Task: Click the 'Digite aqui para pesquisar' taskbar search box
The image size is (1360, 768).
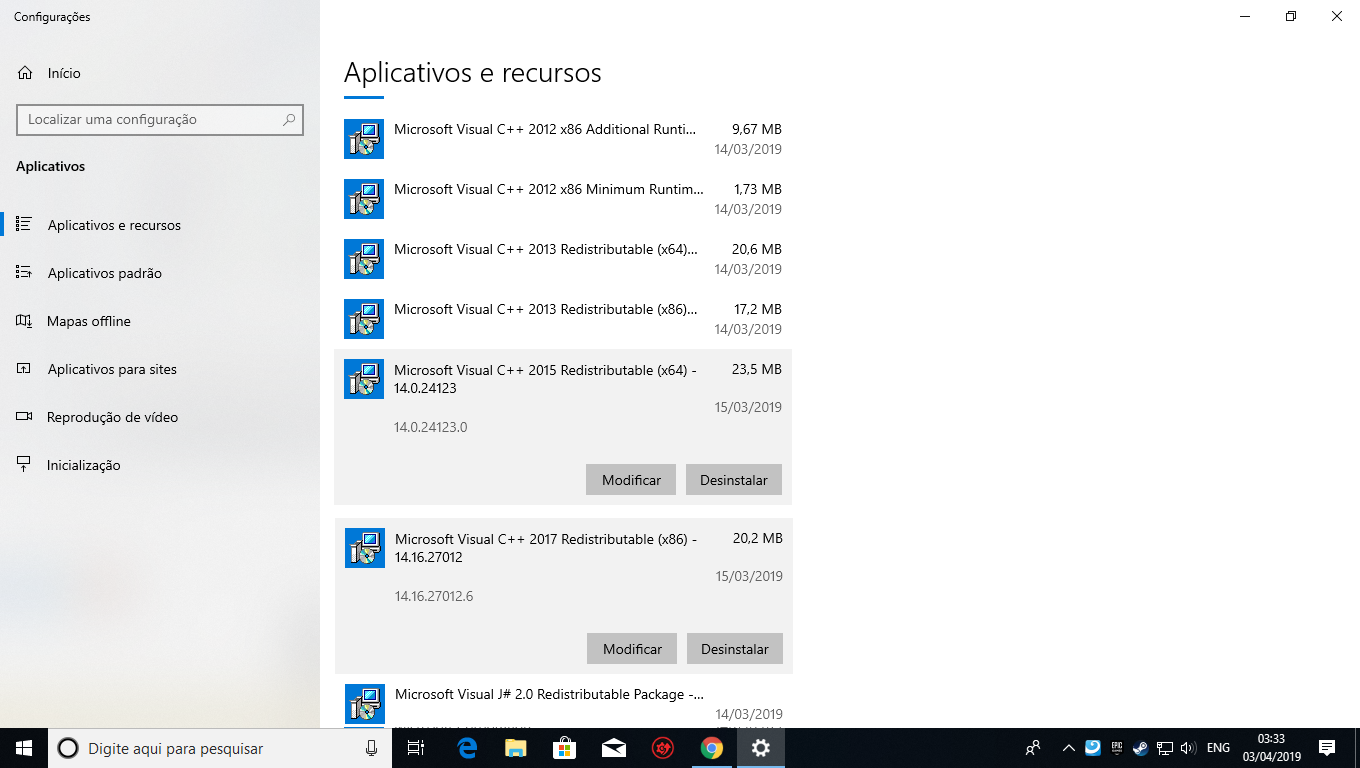Action: click(220, 748)
